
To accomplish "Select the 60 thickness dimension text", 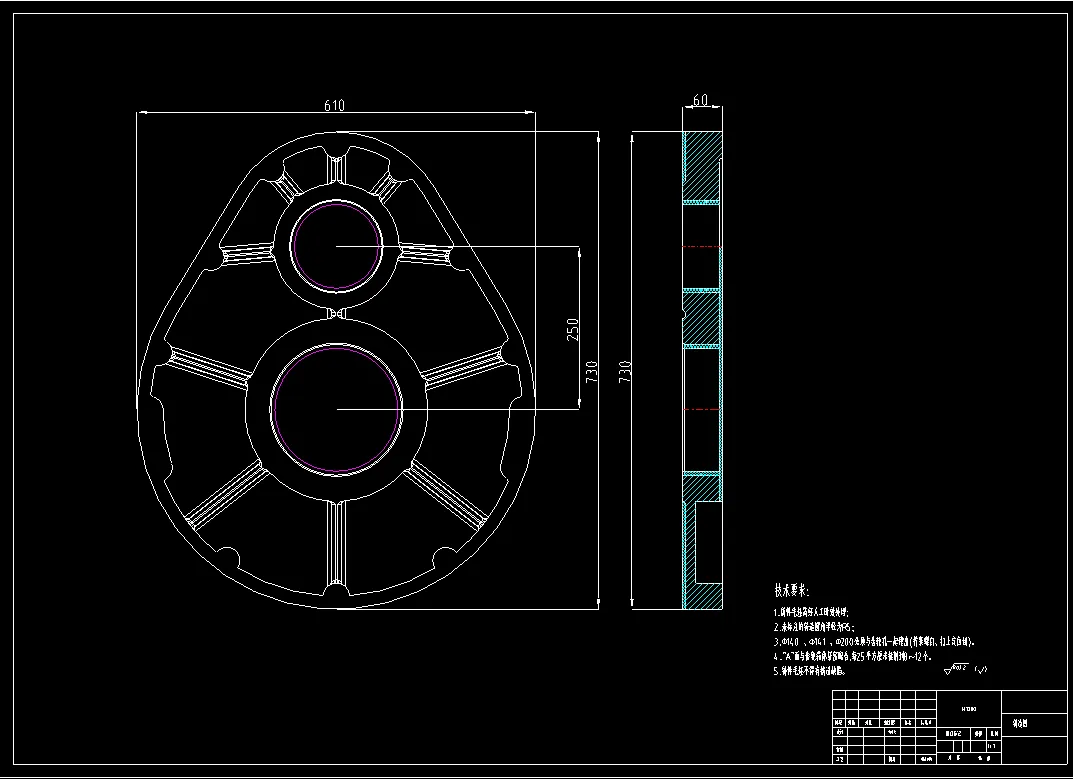I will (701, 100).
